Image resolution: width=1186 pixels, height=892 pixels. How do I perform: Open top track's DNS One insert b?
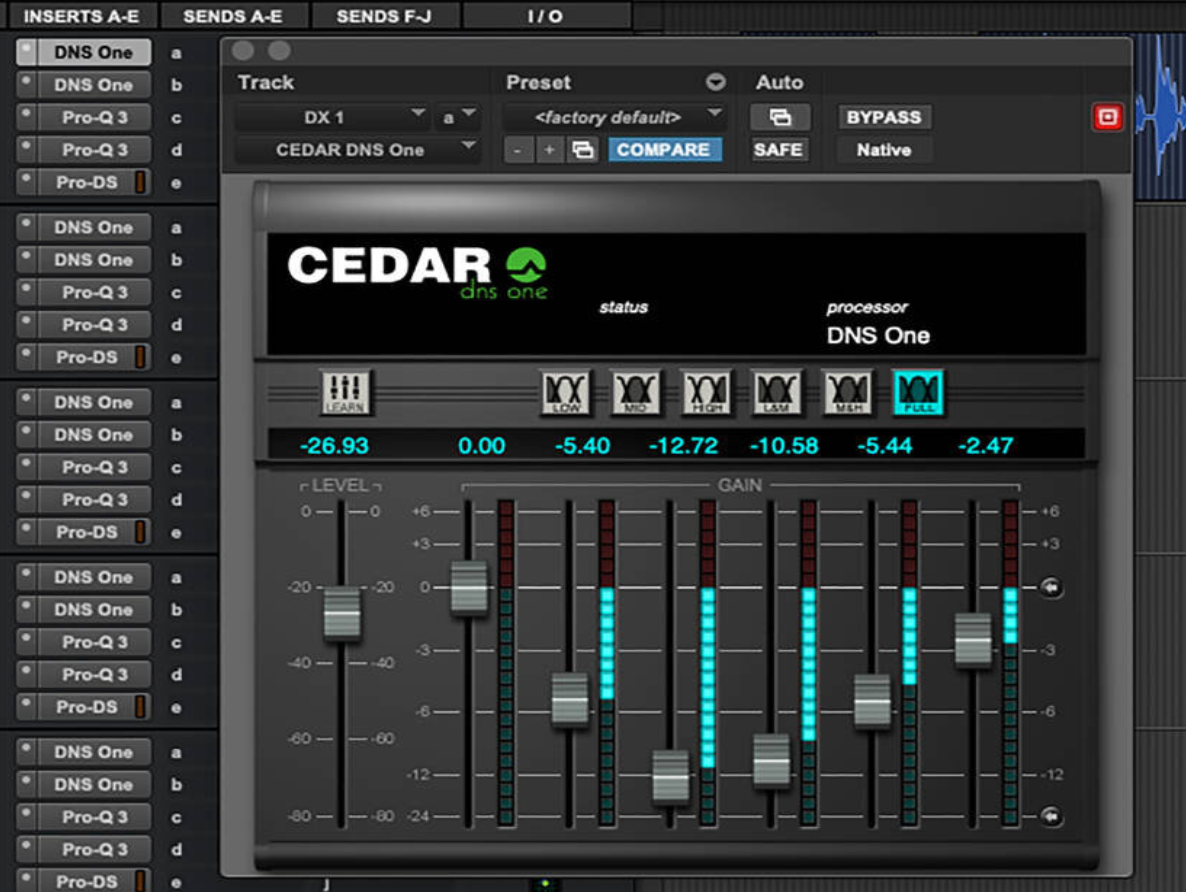coord(94,85)
